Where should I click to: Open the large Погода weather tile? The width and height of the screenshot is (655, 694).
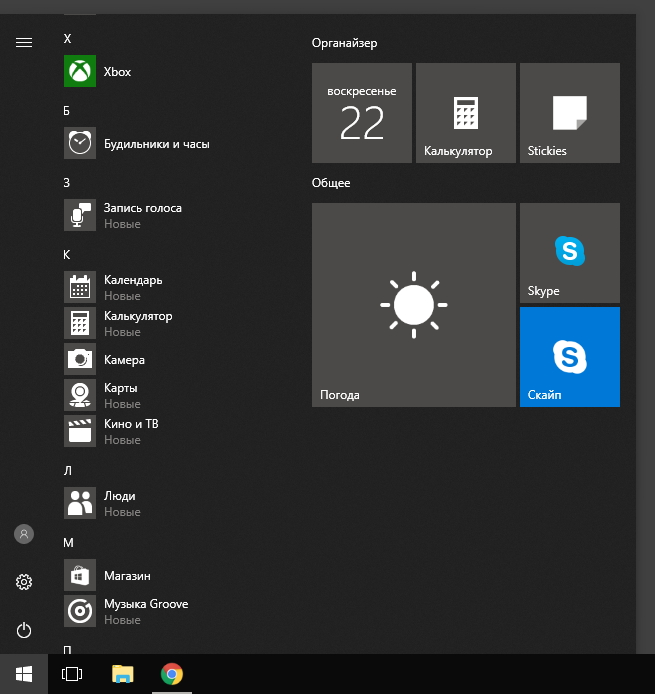414,305
